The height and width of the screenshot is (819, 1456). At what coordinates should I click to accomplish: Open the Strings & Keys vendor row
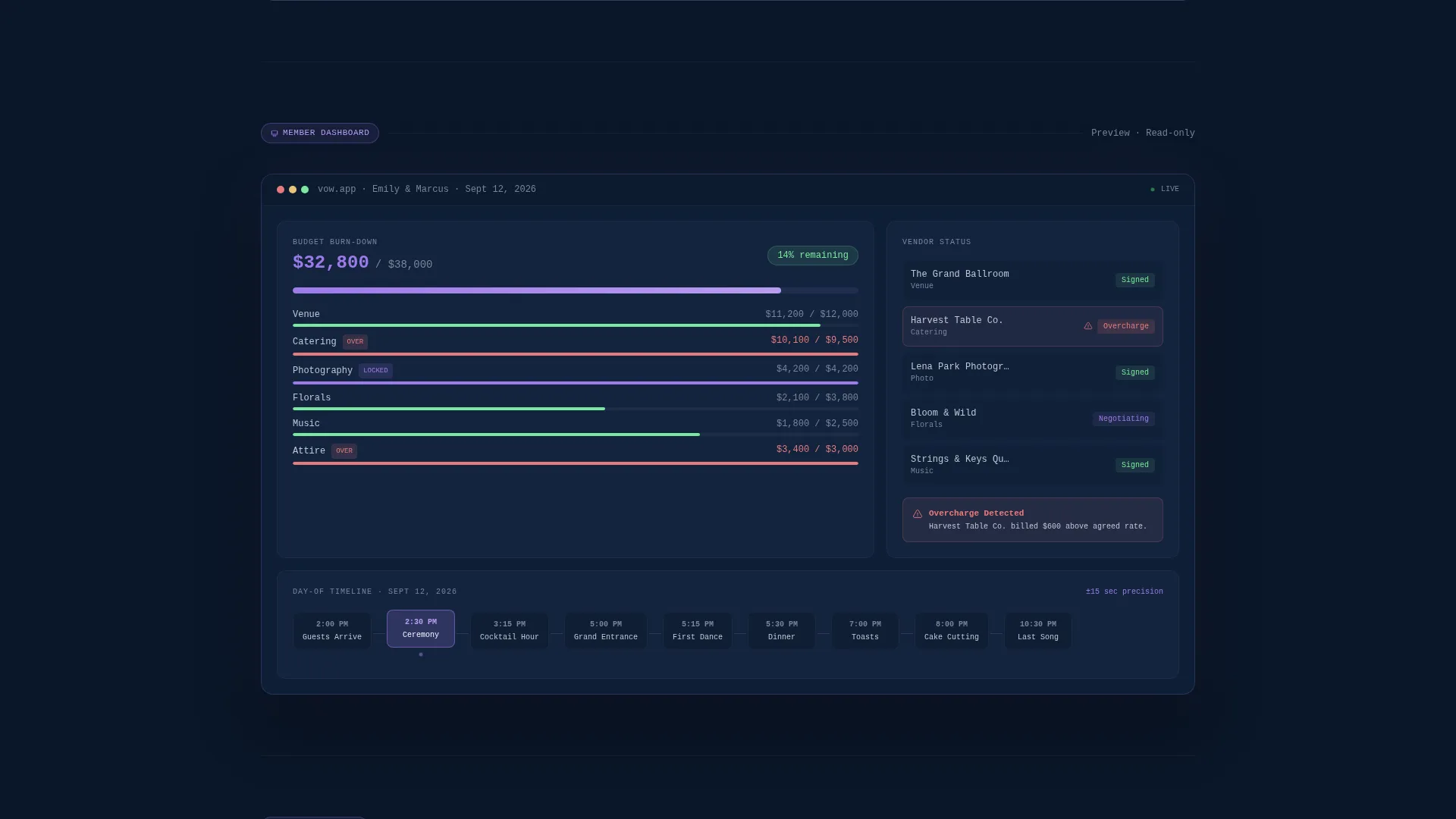(1033, 465)
